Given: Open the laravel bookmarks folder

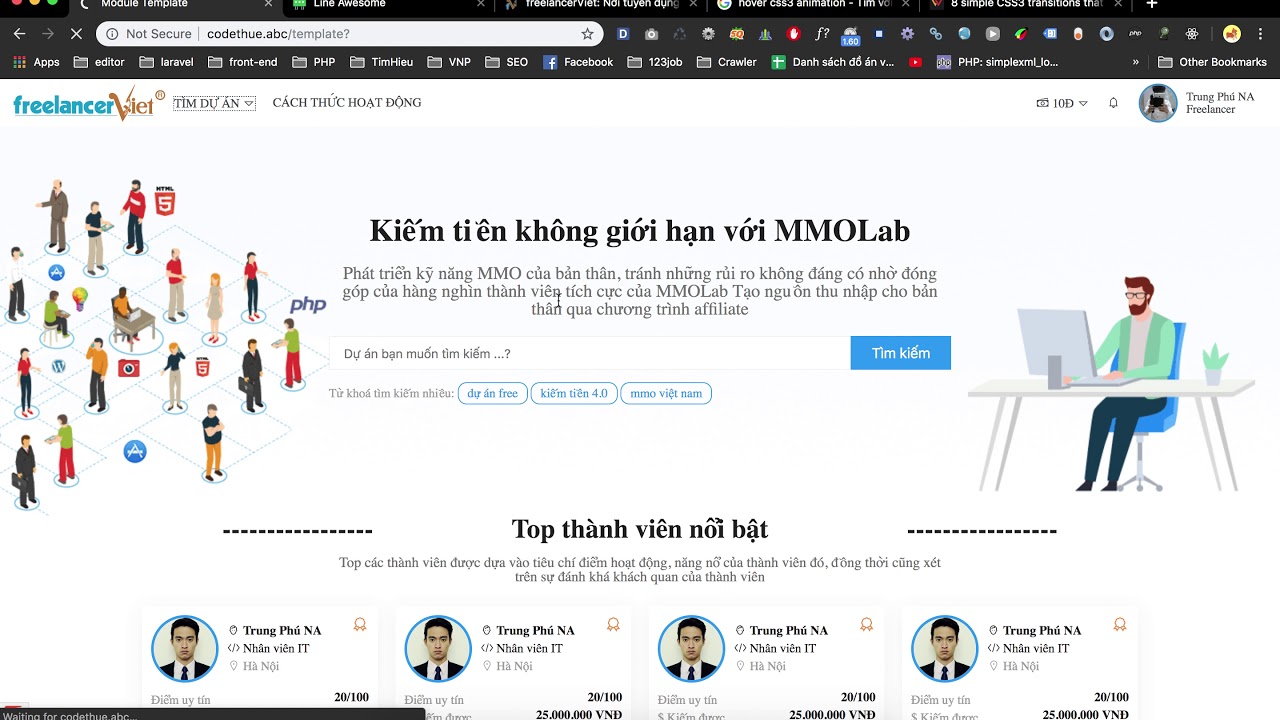Looking at the screenshot, I should [166, 62].
